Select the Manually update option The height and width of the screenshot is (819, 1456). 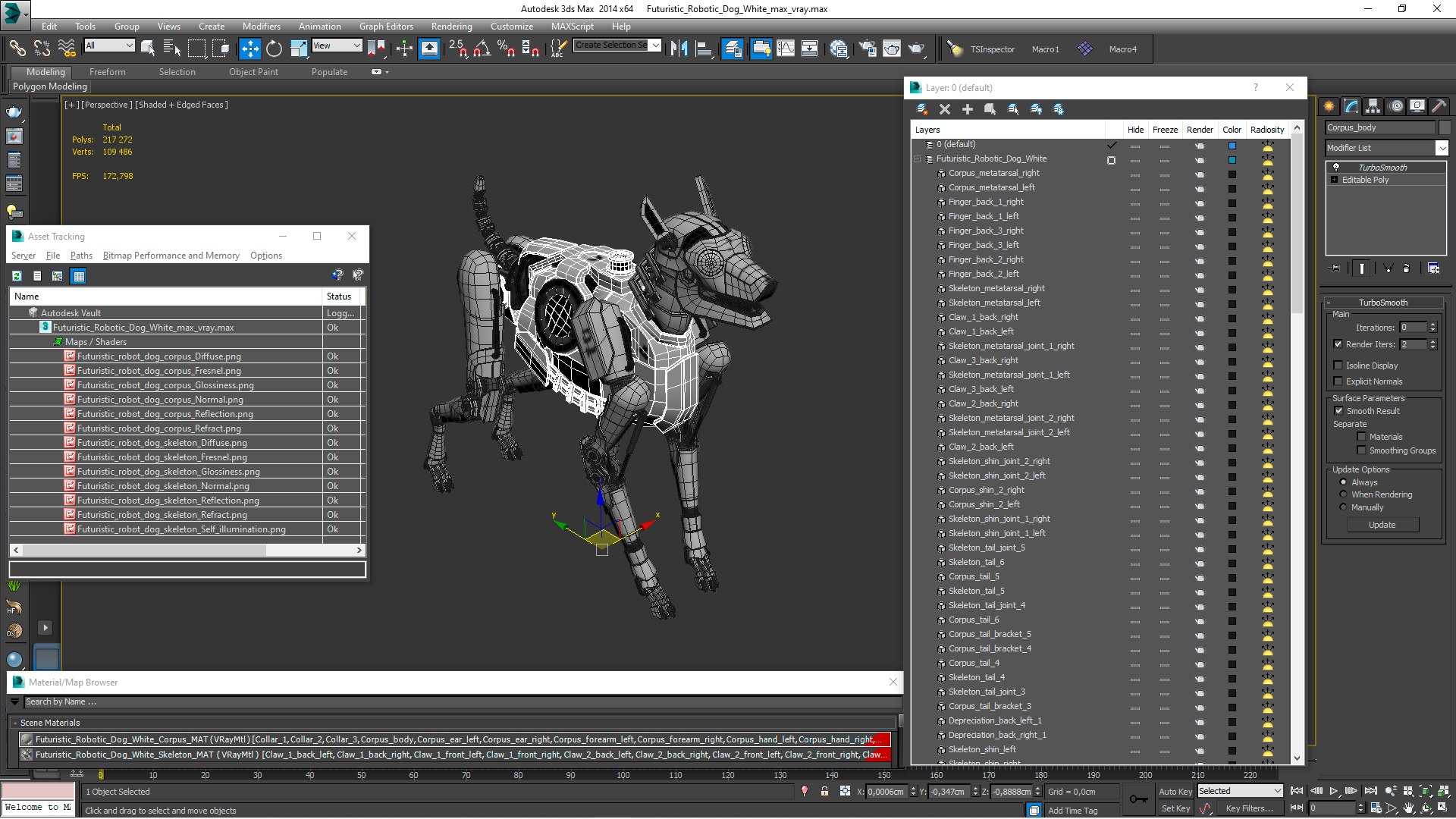[1344, 507]
